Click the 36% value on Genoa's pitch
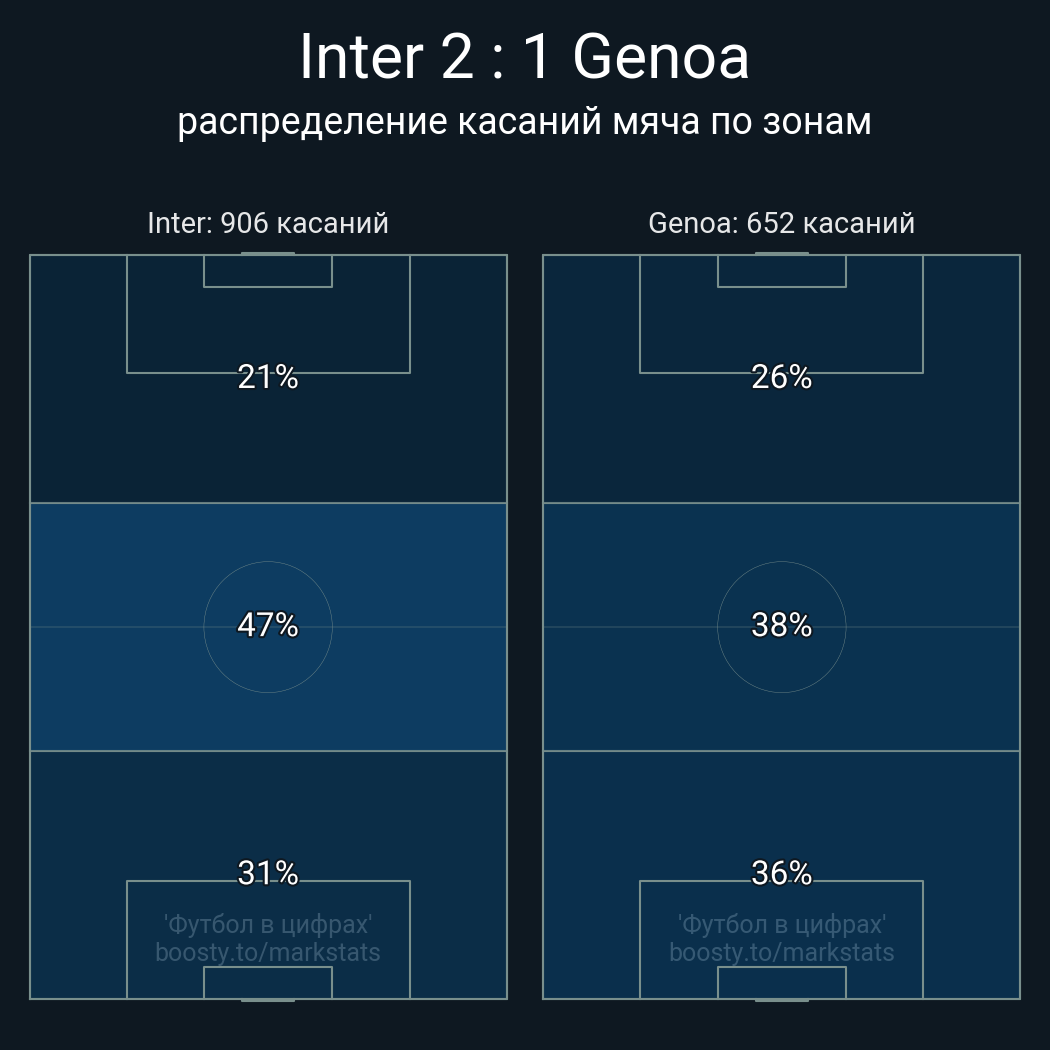The height and width of the screenshot is (1050, 1050). [x=781, y=873]
